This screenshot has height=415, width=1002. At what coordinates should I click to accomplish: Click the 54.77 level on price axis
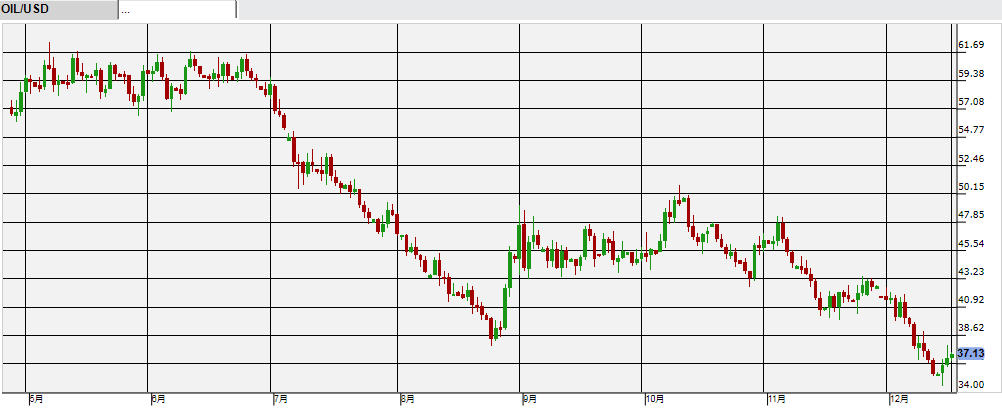pos(972,130)
